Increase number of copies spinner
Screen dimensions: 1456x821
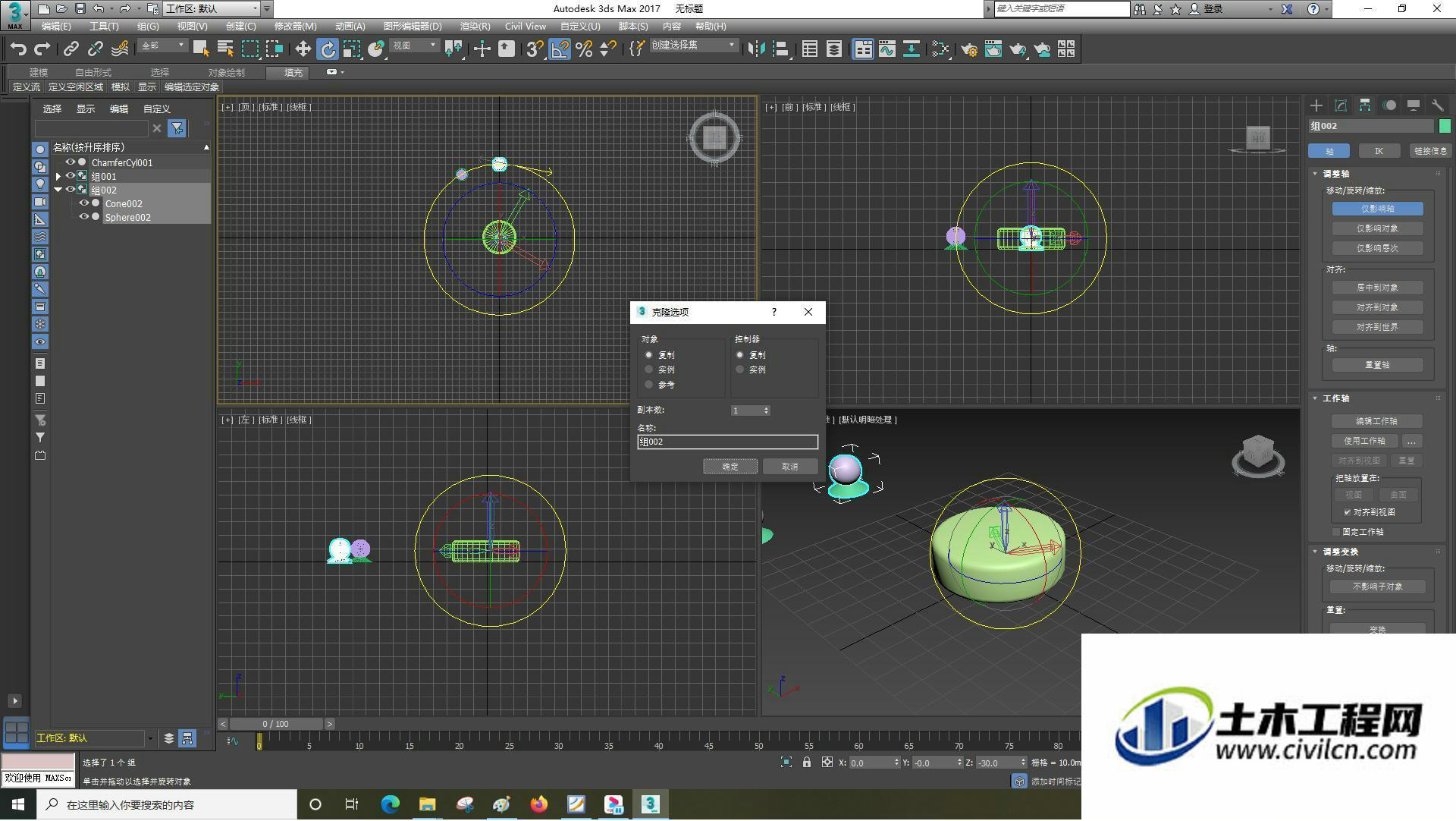click(767, 408)
